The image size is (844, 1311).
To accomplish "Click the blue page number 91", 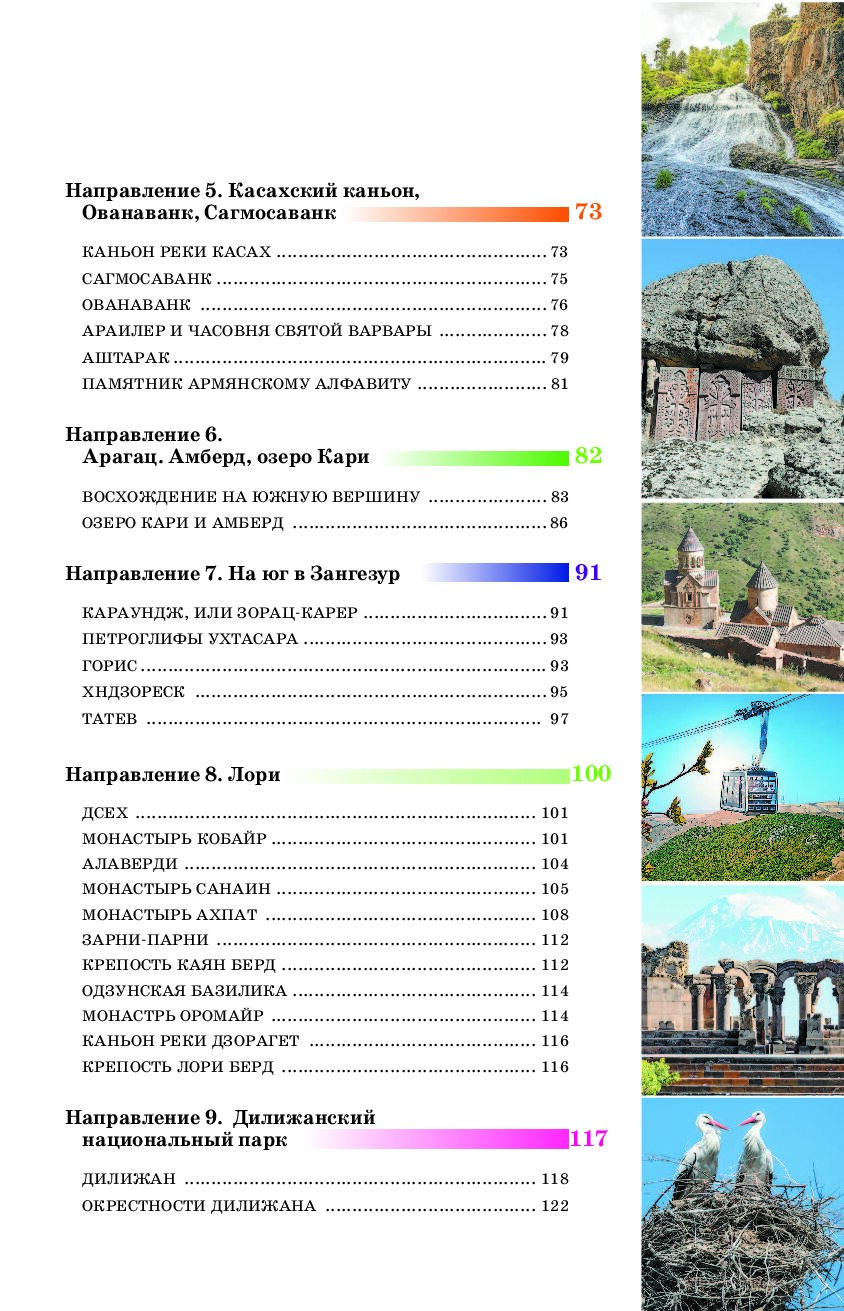I will point(588,573).
